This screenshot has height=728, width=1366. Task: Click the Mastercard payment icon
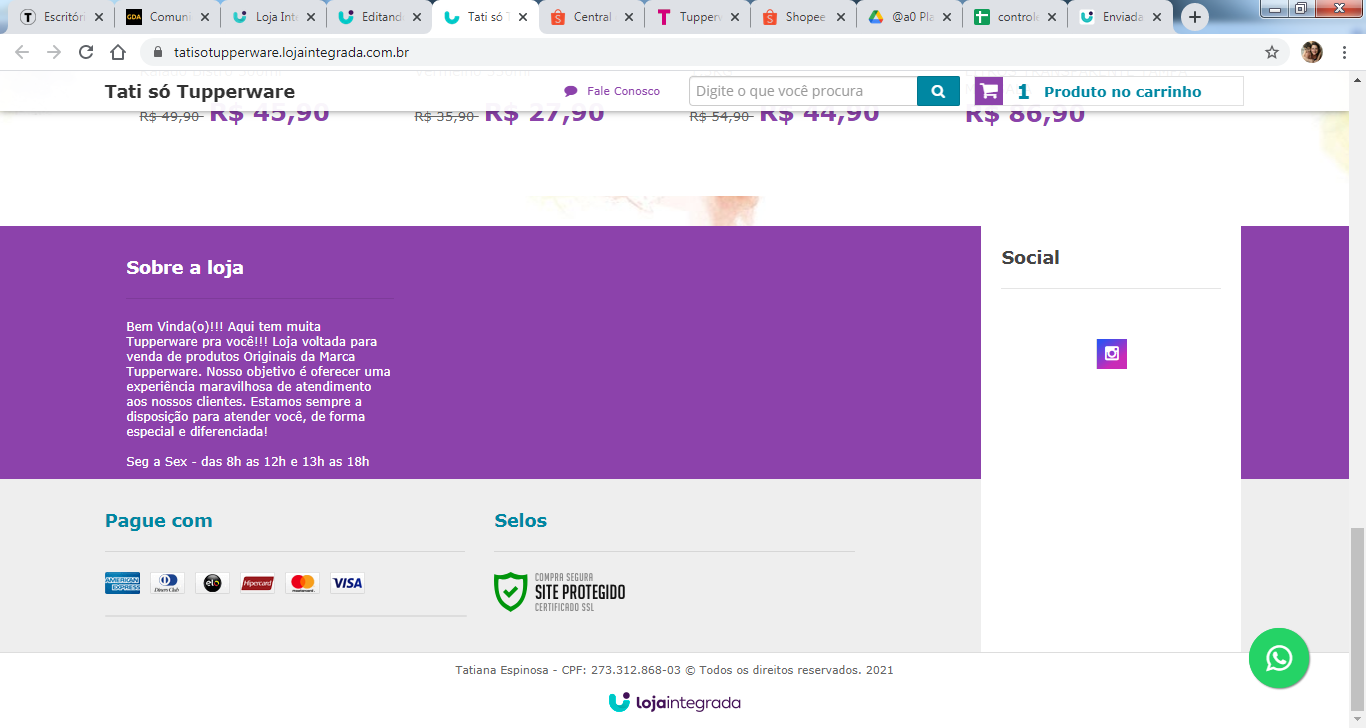click(x=302, y=583)
